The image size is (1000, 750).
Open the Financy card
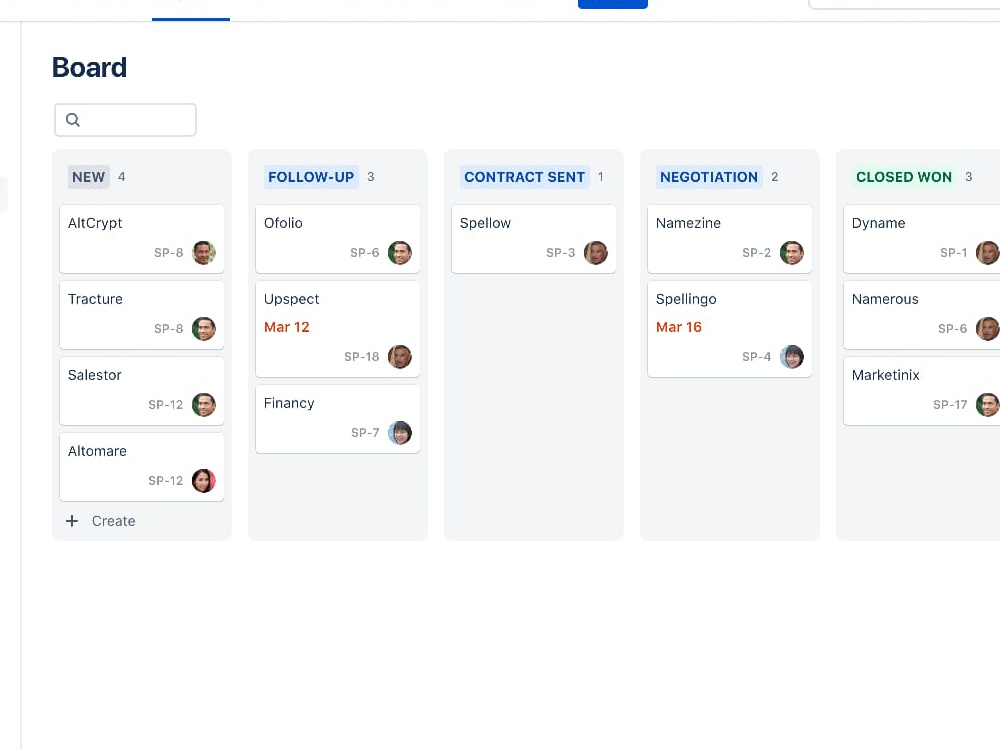pyautogui.click(x=337, y=419)
